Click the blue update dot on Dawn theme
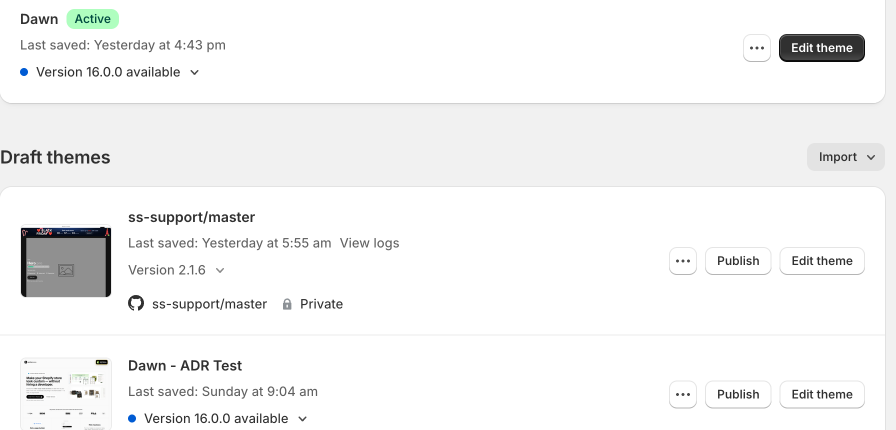Screen dimensions: 896x430 24,72
